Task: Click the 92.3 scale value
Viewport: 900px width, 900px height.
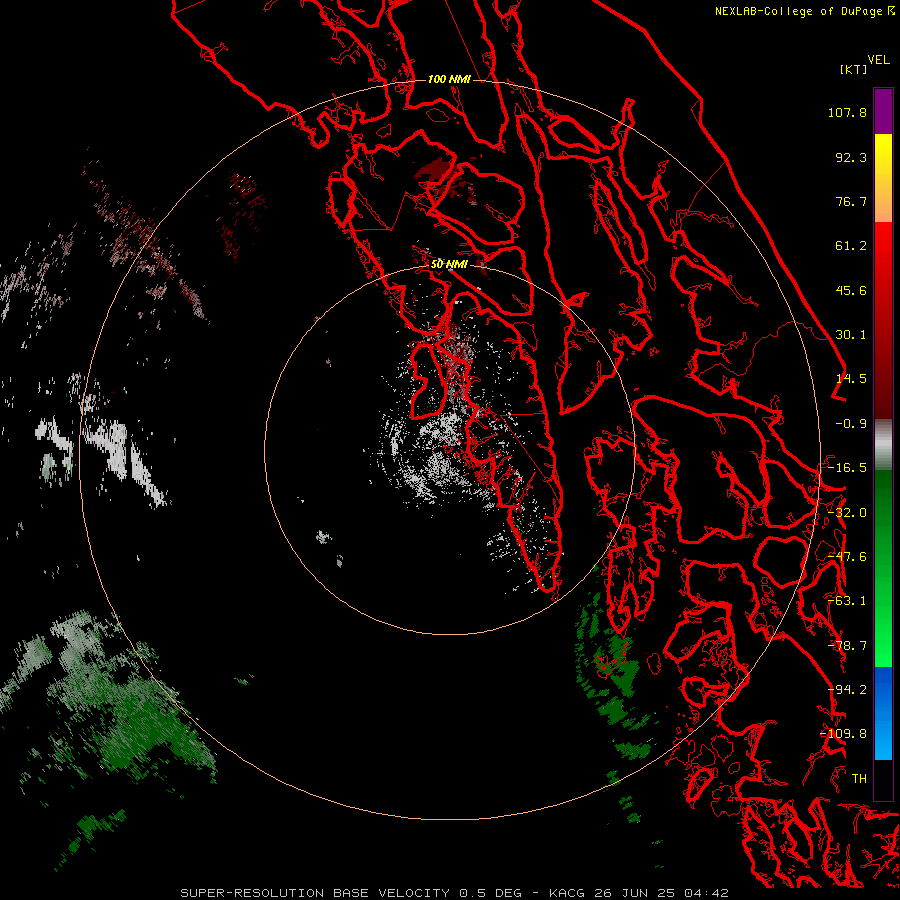Action: 851,157
